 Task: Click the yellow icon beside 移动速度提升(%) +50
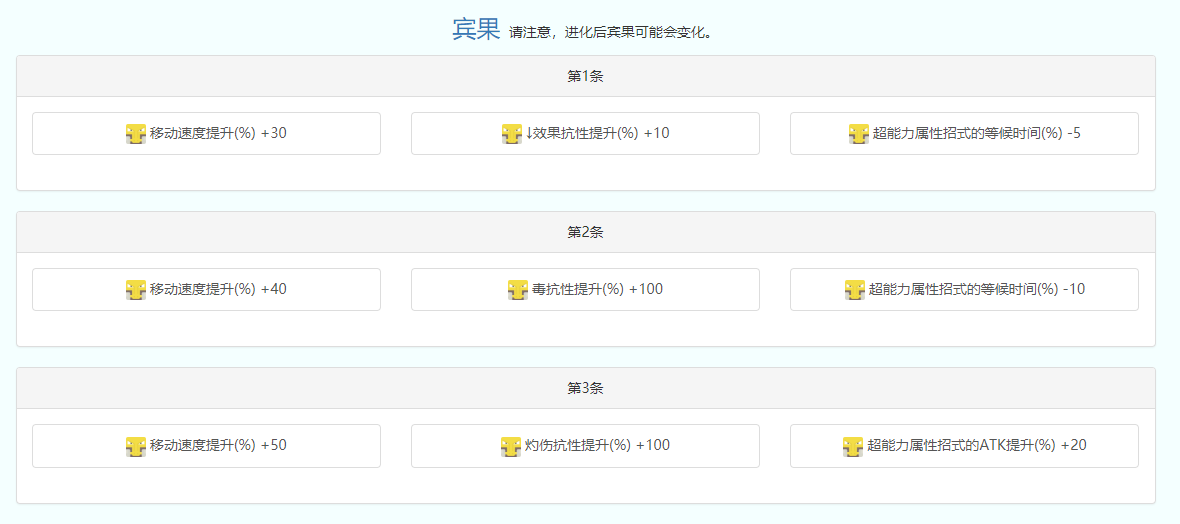click(x=135, y=446)
